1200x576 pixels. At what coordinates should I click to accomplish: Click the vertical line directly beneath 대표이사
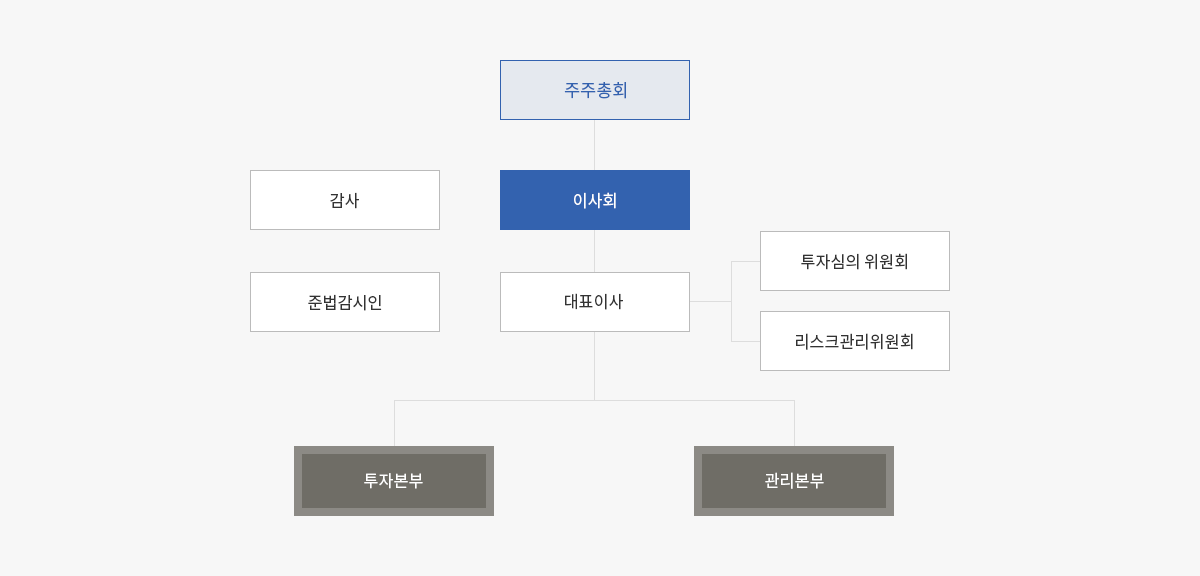point(595,365)
